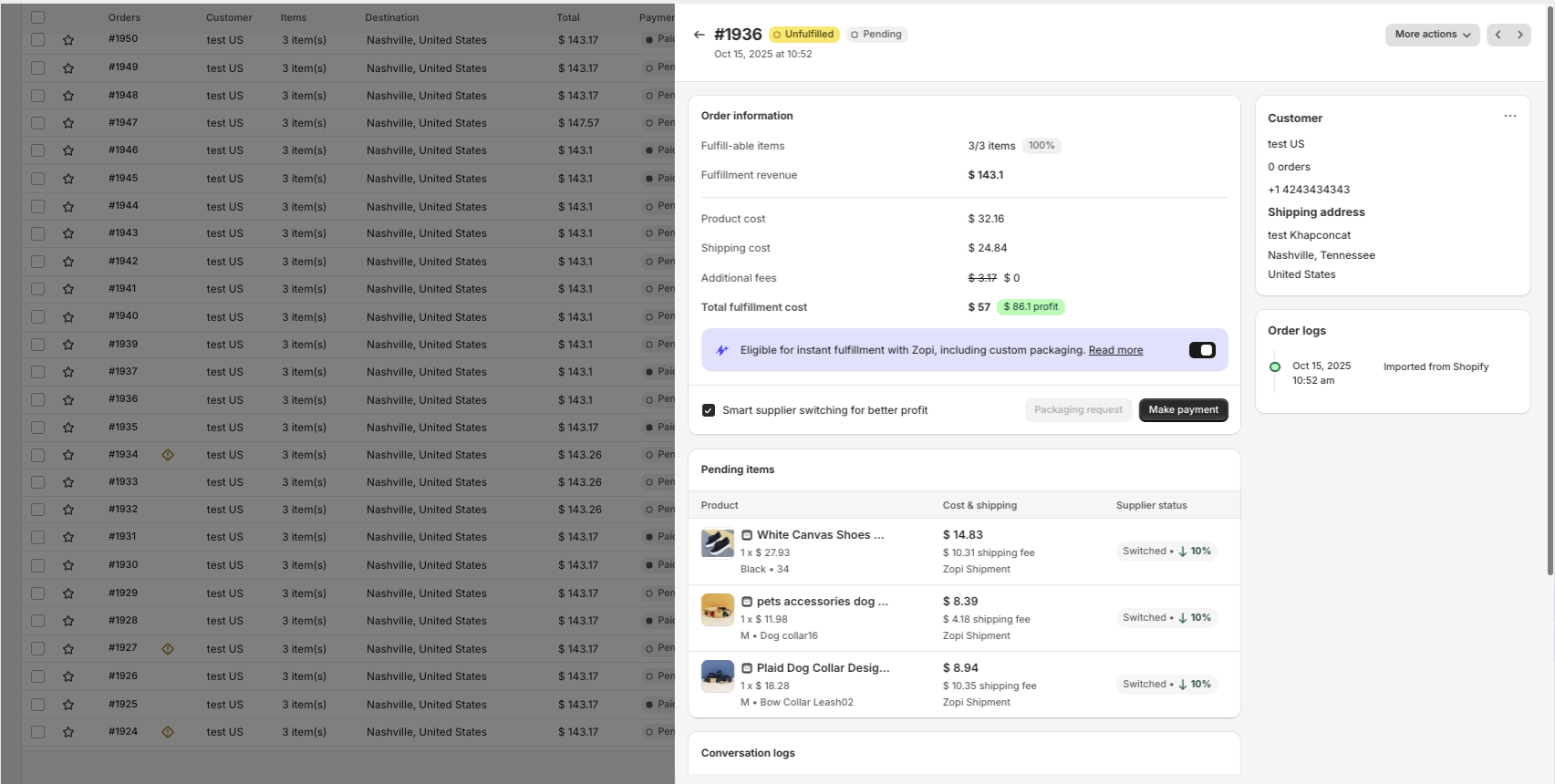Click the back arrow beside order #1936

699,35
